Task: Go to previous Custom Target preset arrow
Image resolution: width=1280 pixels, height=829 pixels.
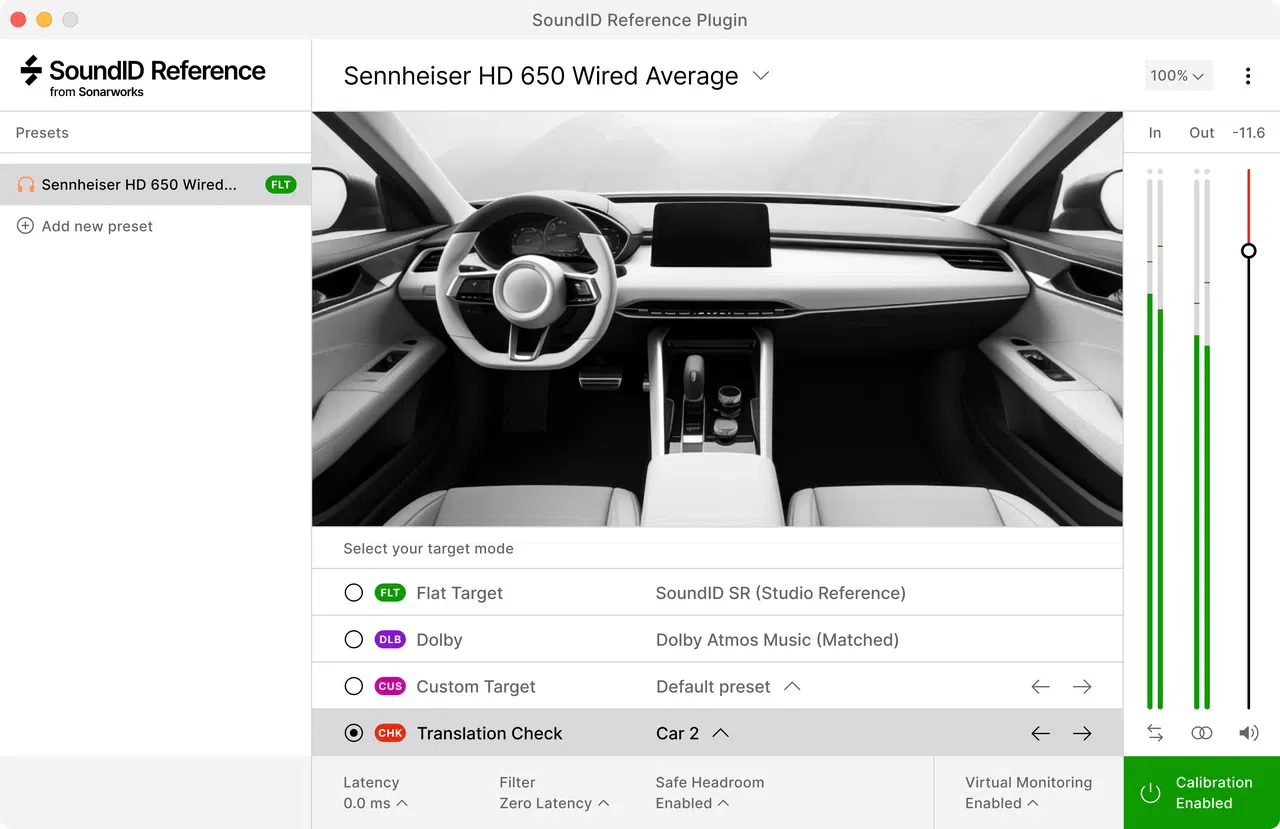Action: [1041, 687]
